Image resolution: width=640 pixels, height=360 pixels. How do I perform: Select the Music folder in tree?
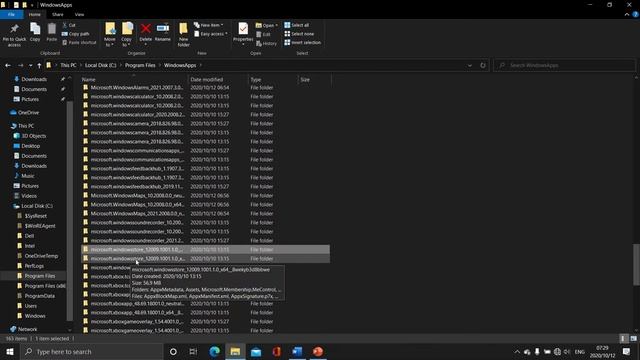[24, 176]
